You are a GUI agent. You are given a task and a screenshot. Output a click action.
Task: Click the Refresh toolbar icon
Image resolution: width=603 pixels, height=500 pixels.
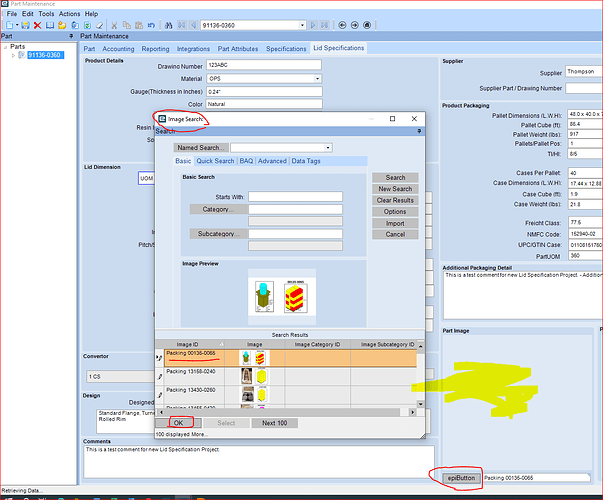tap(87, 25)
